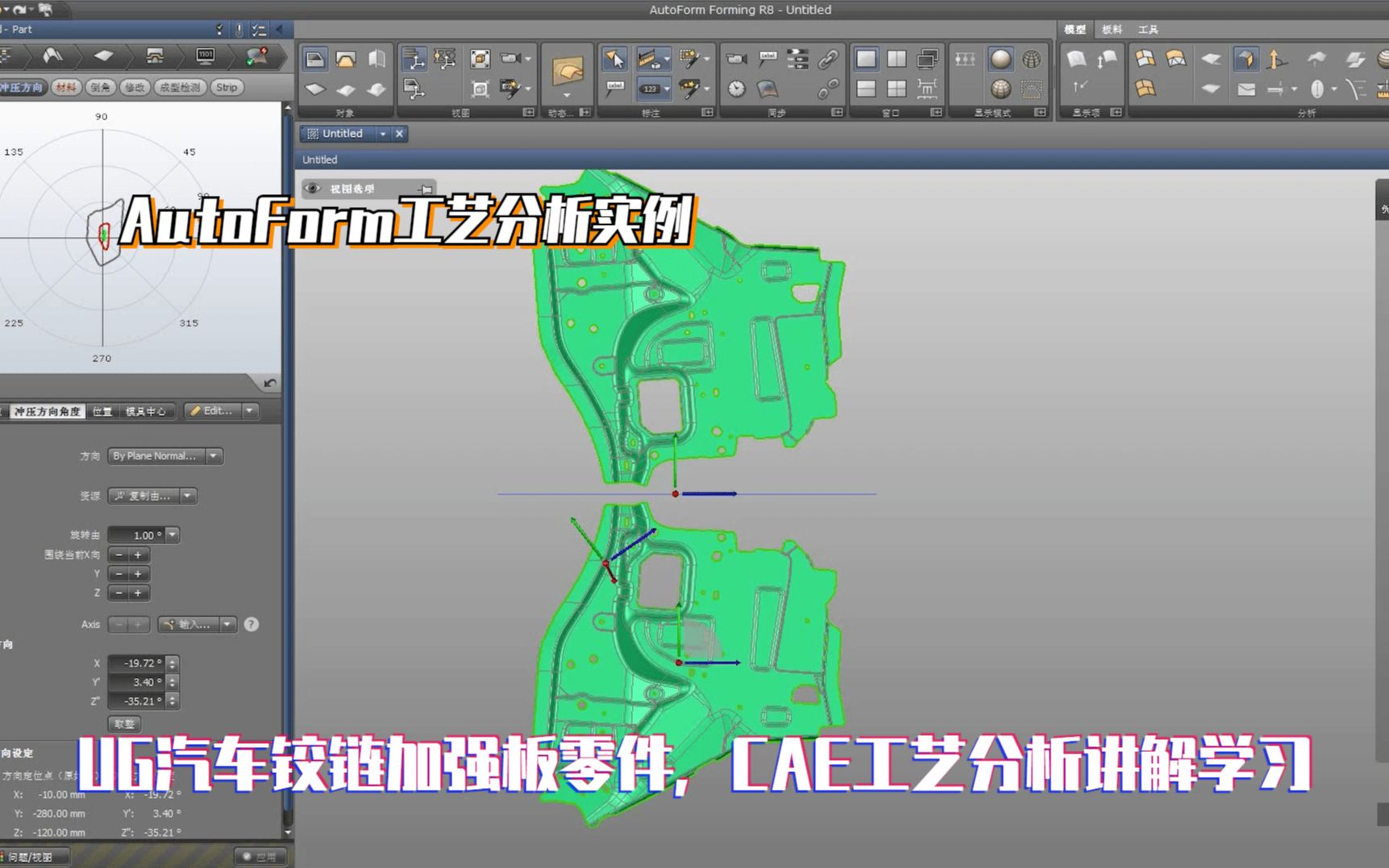Click minus to rotate around Y
The height and width of the screenshot is (868, 1389).
click(x=119, y=574)
